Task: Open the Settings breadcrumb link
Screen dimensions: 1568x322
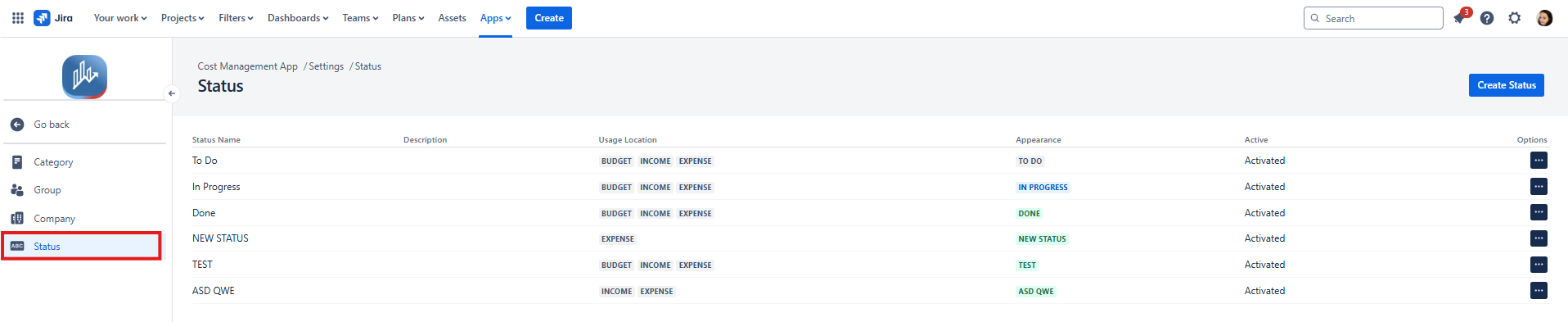Action: tap(326, 66)
